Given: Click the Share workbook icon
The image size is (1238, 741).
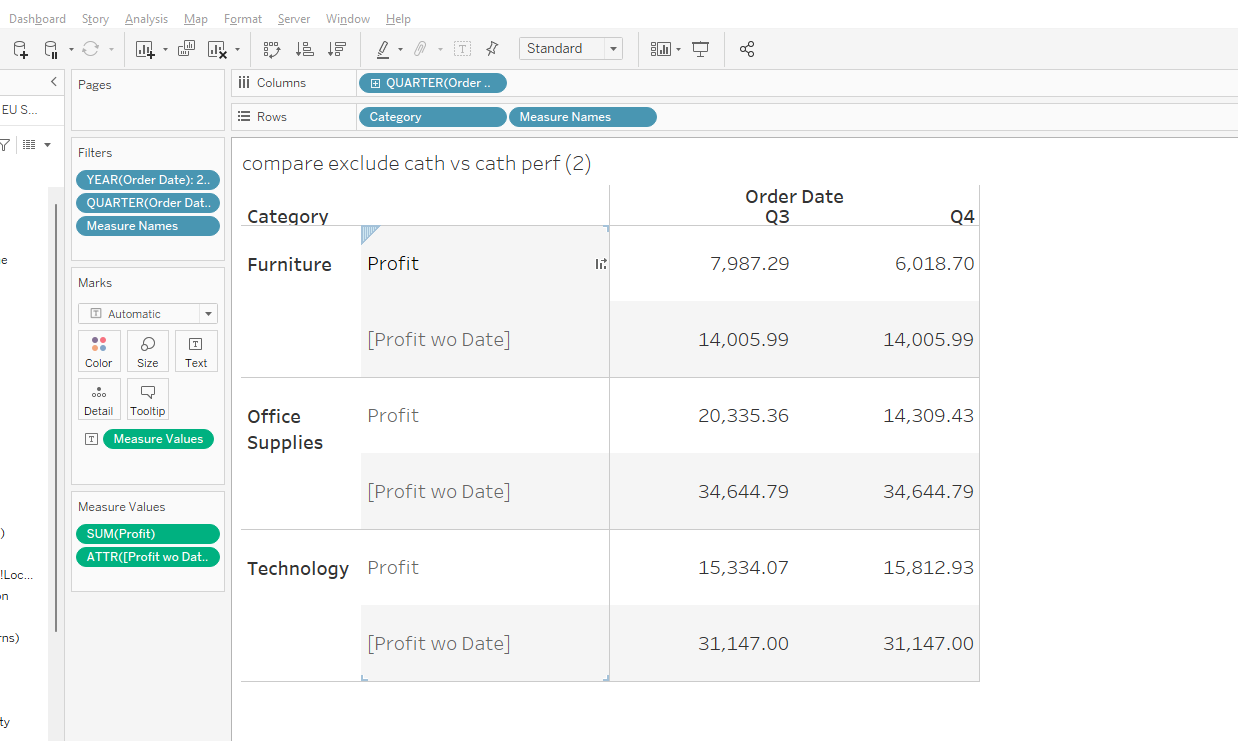Looking at the screenshot, I should click(748, 48).
